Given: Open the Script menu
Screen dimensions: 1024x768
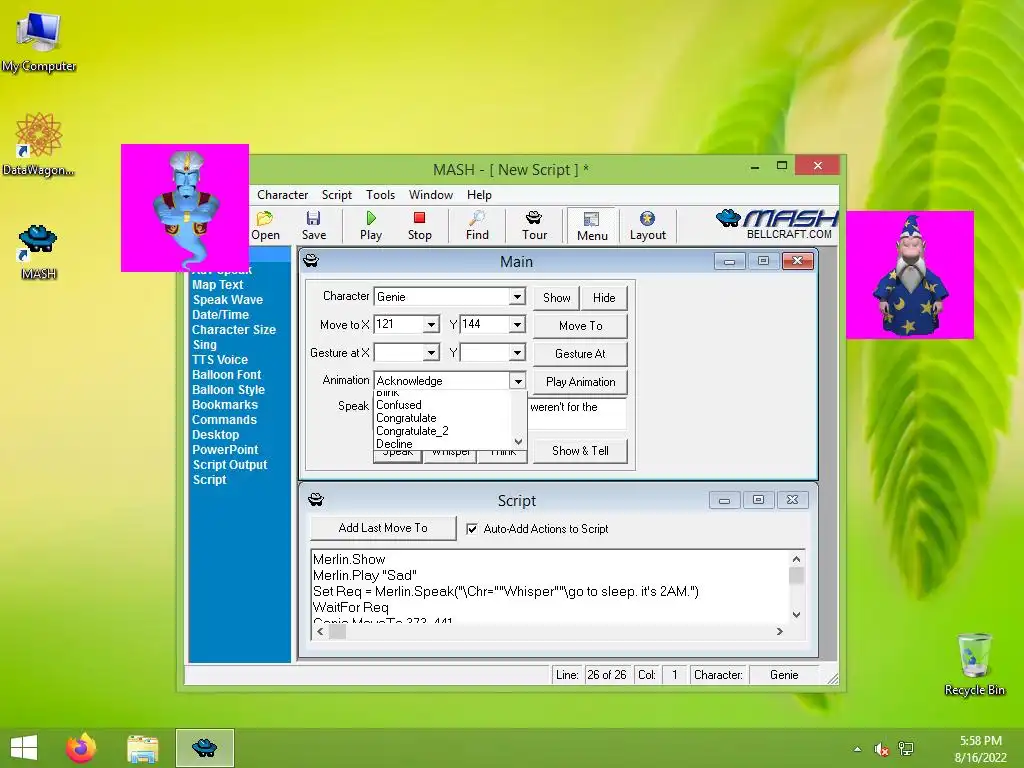Looking at the screenshot, I should 336,195.
